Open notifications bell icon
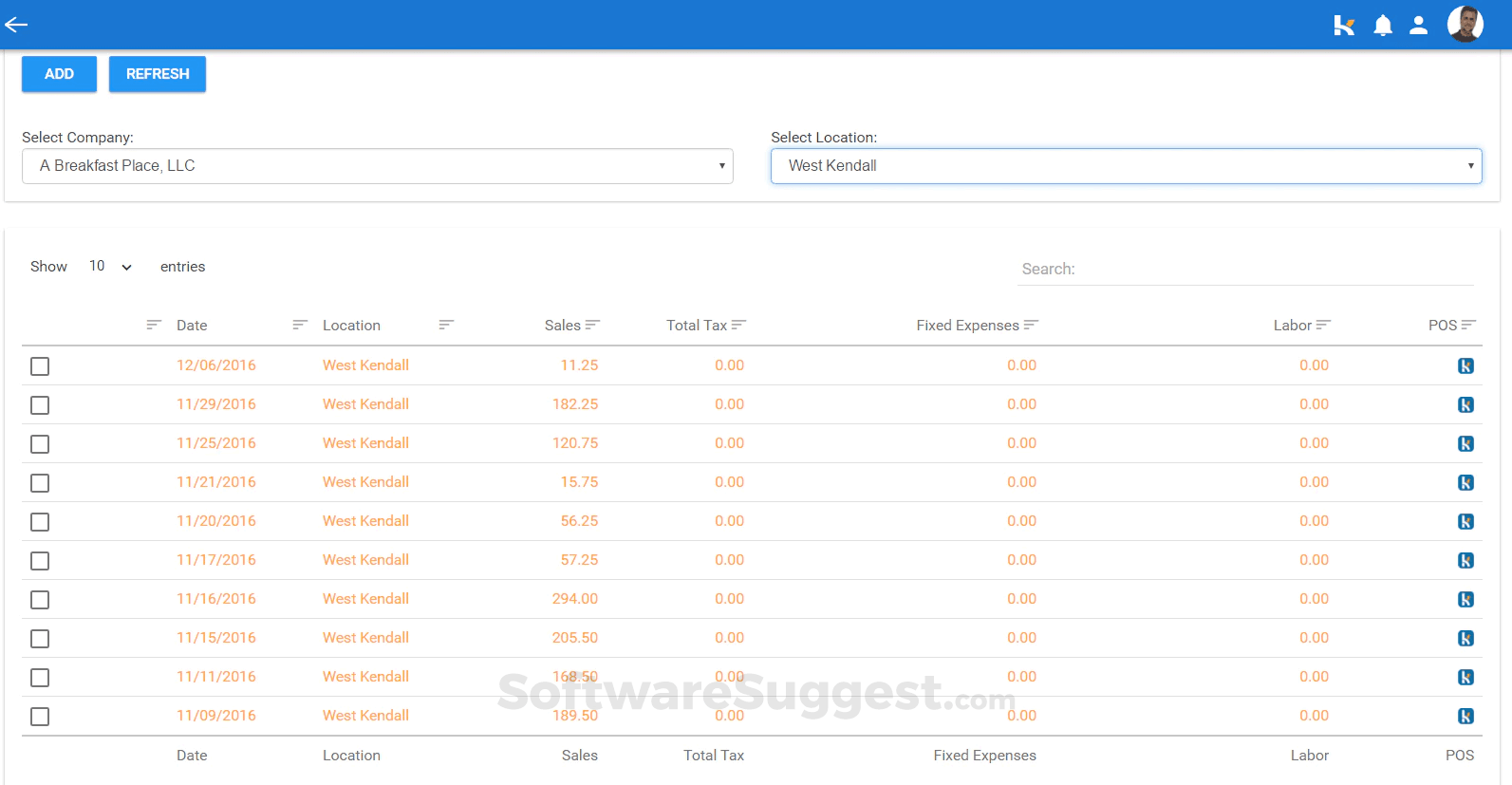The height and width of the screenshot is (785, 1512). tap(1383, 26)
